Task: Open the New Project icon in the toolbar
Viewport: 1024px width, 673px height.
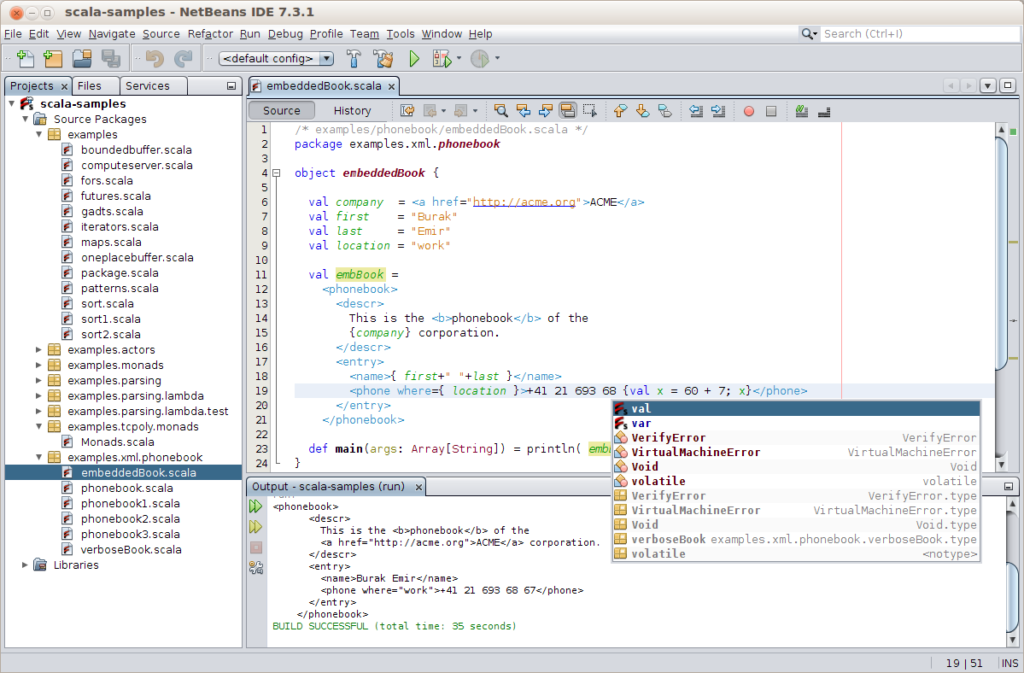Action: tap(52, 58)
